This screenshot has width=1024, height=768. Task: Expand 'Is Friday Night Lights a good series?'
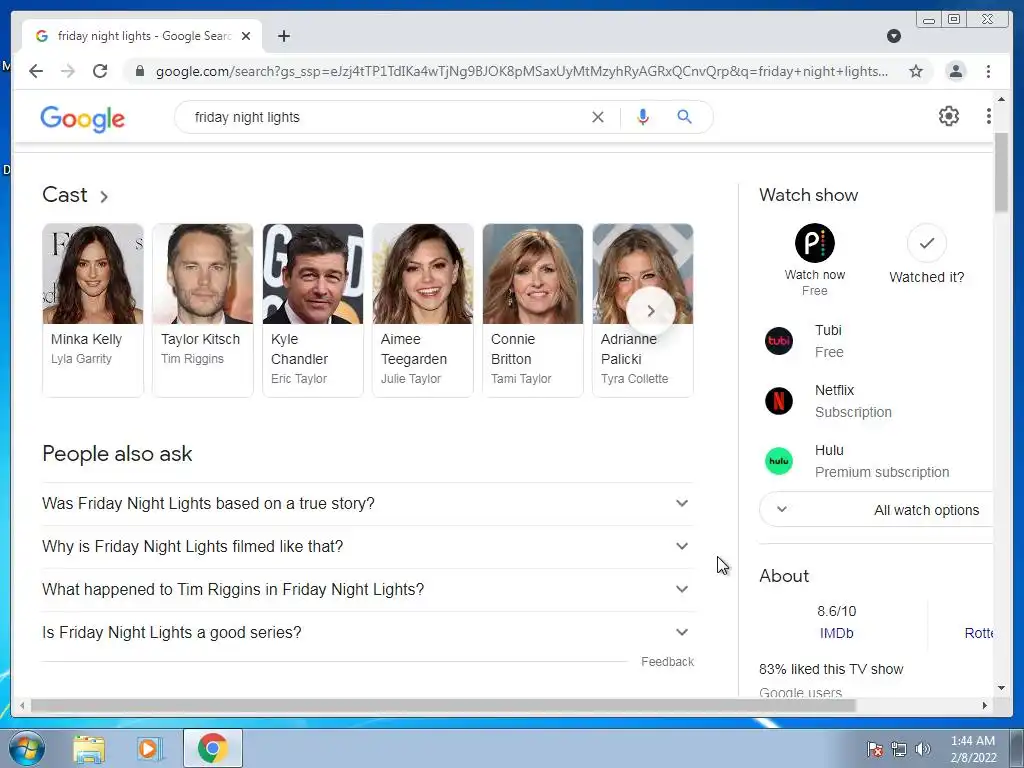[368, 632]
